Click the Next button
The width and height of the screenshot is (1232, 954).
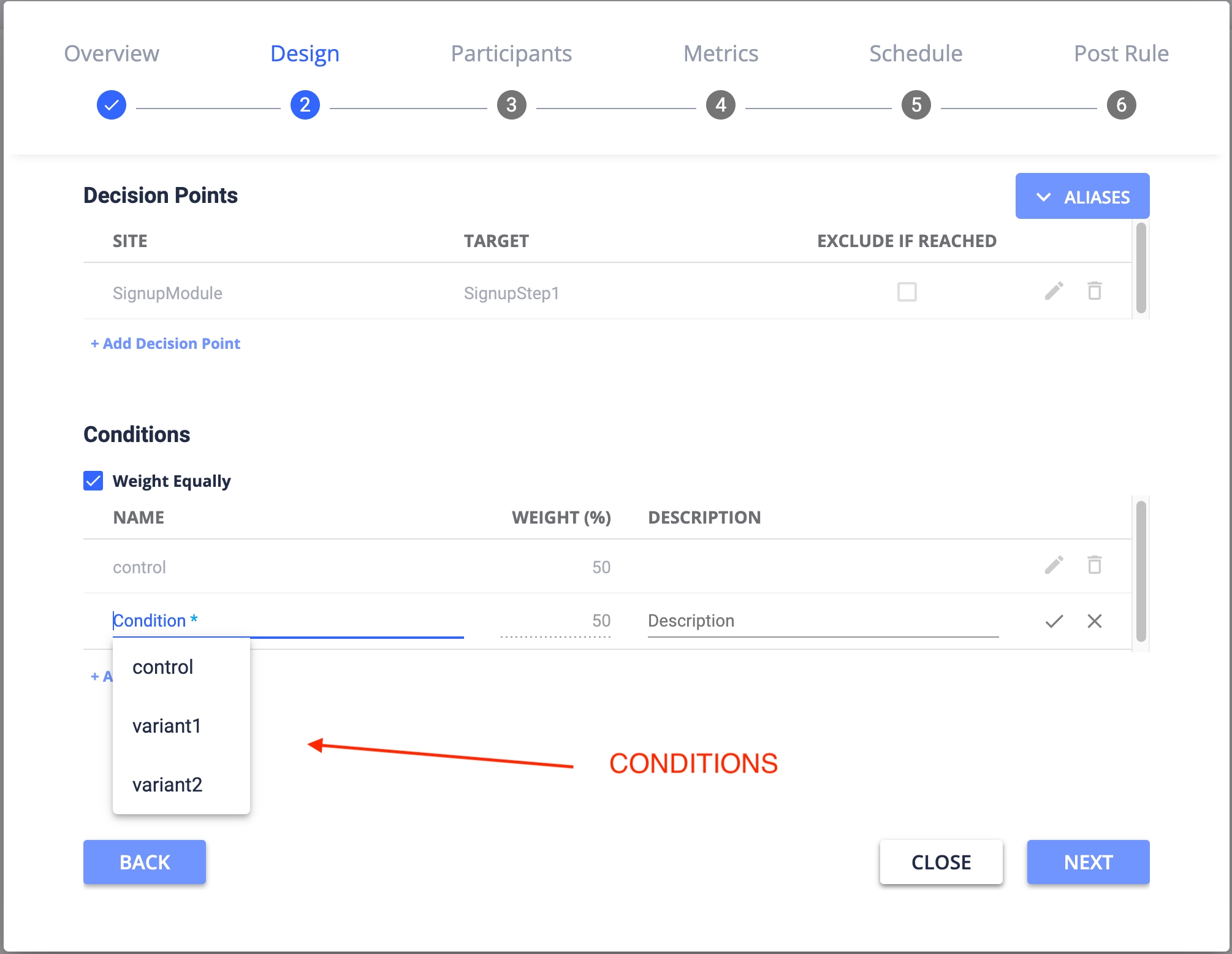click(x=1087, y=862)
